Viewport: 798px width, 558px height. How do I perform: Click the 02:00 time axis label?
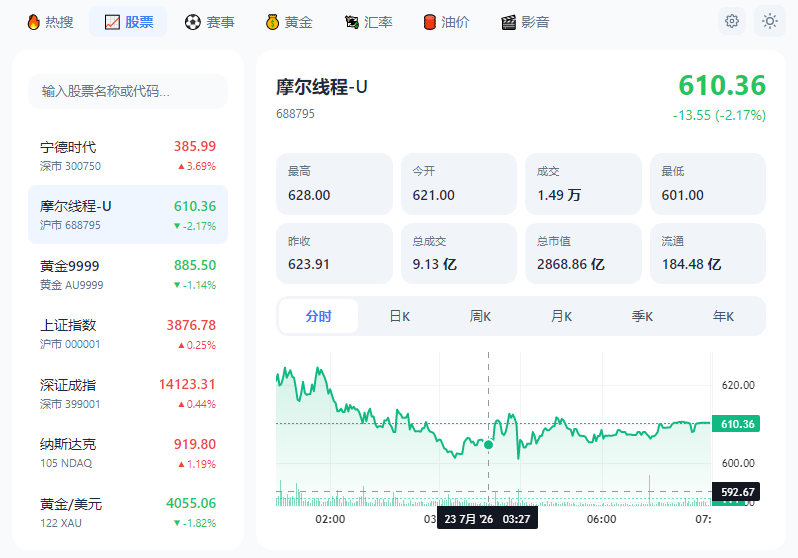(x=330, y=519)
